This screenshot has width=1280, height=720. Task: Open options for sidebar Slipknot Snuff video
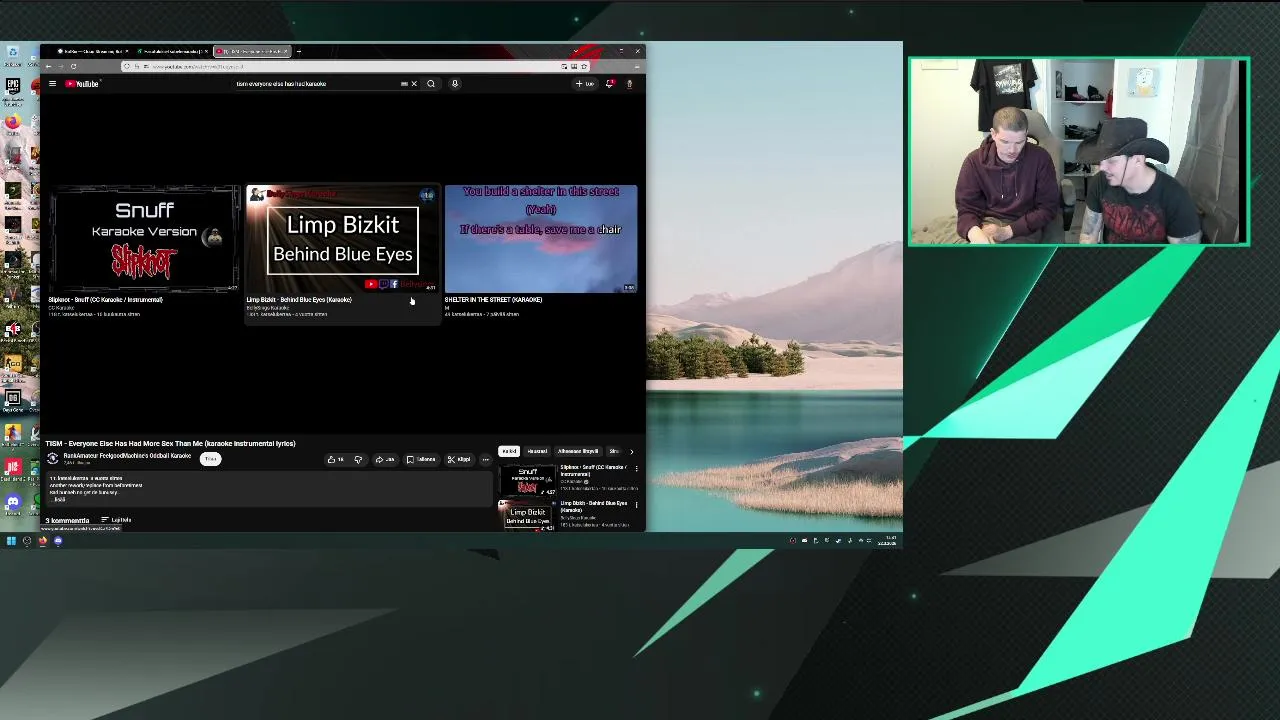(636, 468)
